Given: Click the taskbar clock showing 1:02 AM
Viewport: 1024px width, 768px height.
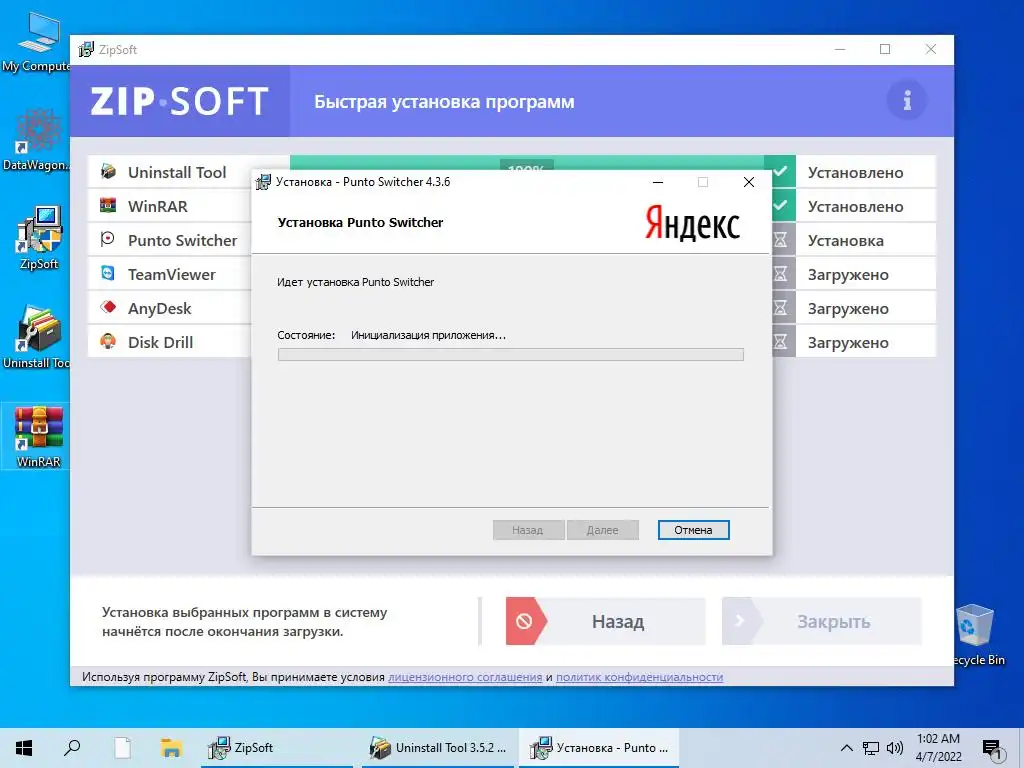Looking at the screenshot, I should tap(938, 748).
